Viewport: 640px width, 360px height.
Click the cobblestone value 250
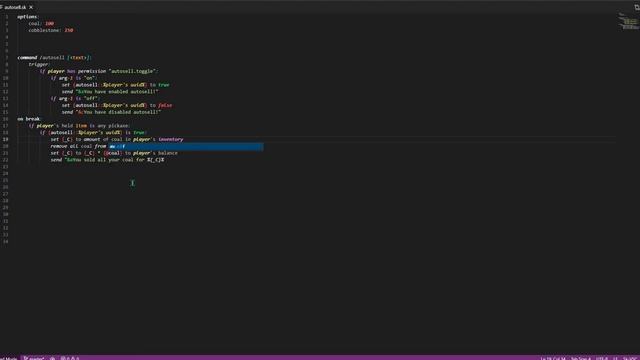coord(69,30)
